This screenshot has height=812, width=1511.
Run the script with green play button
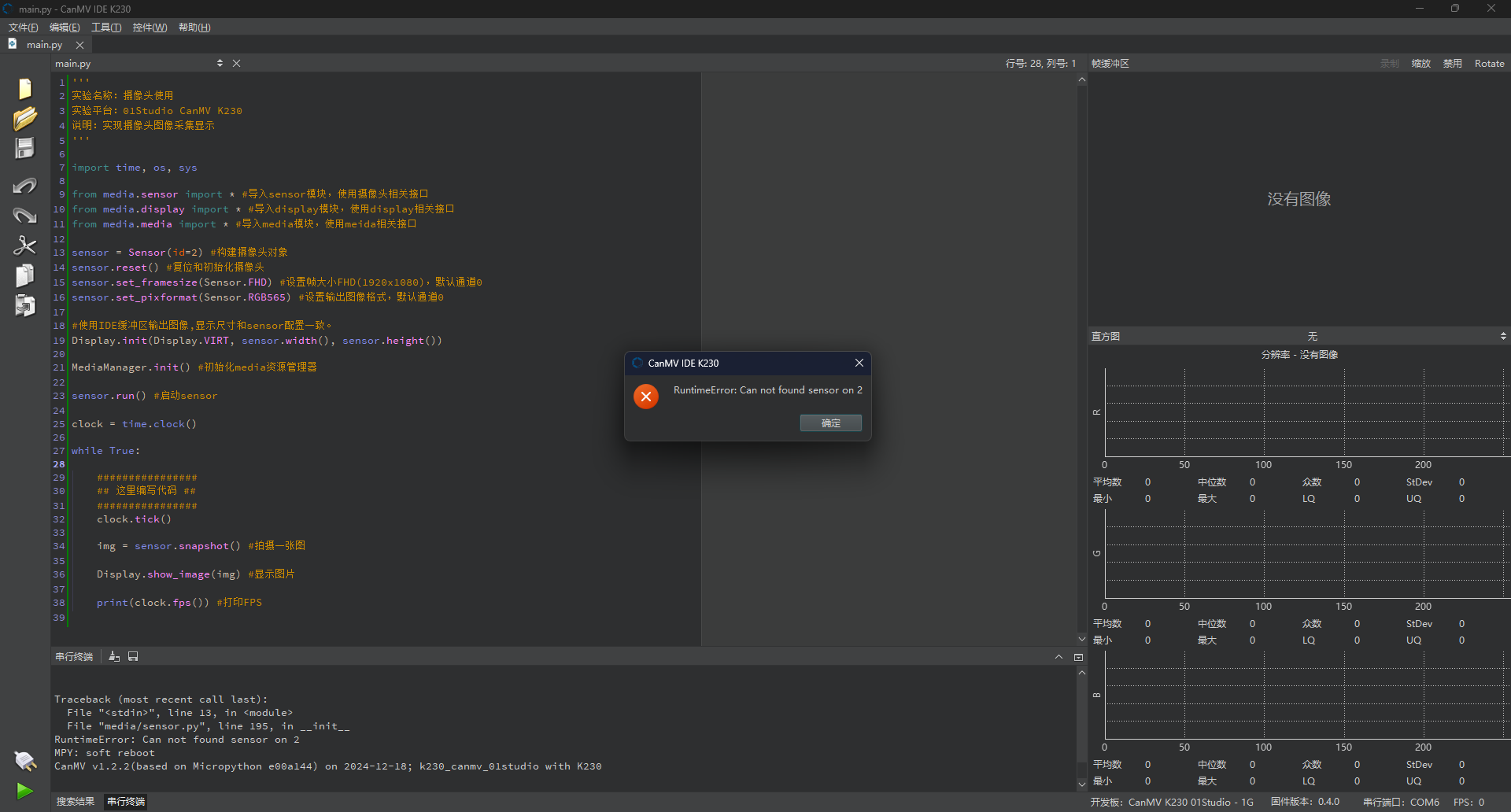pos(24,791)
